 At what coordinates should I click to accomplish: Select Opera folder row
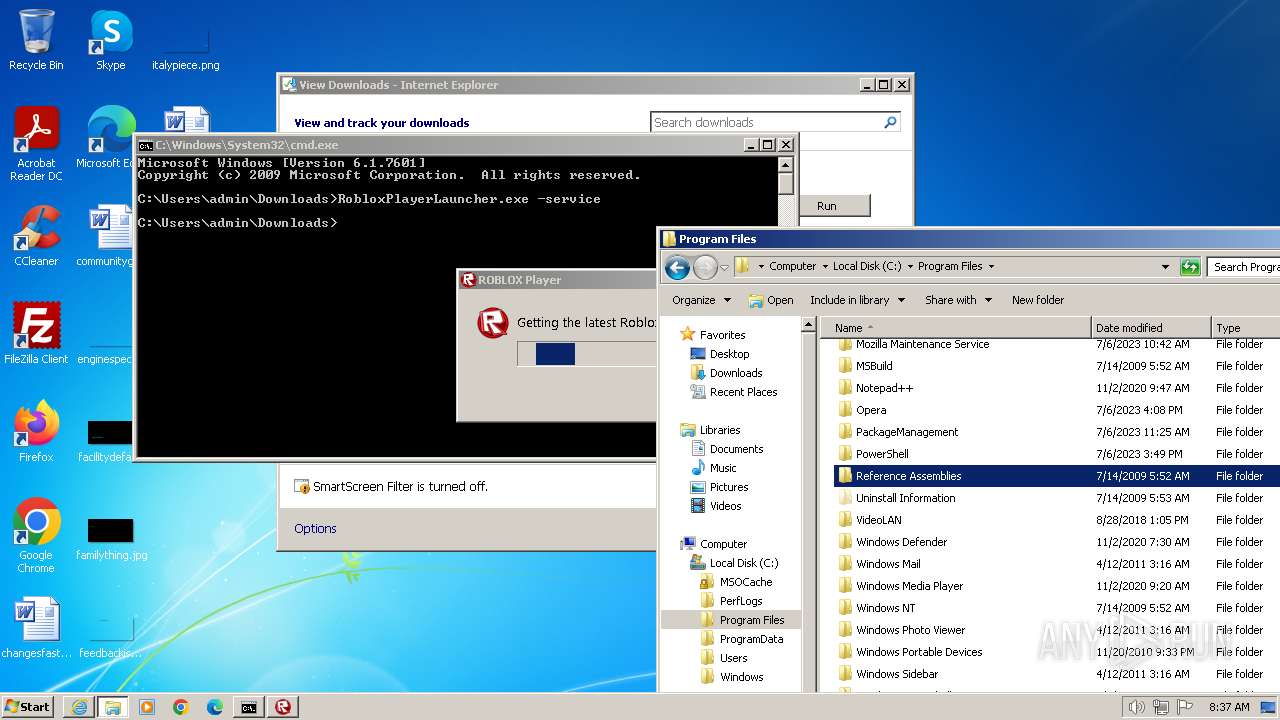pyautogui.click(x=1057, y=410)
